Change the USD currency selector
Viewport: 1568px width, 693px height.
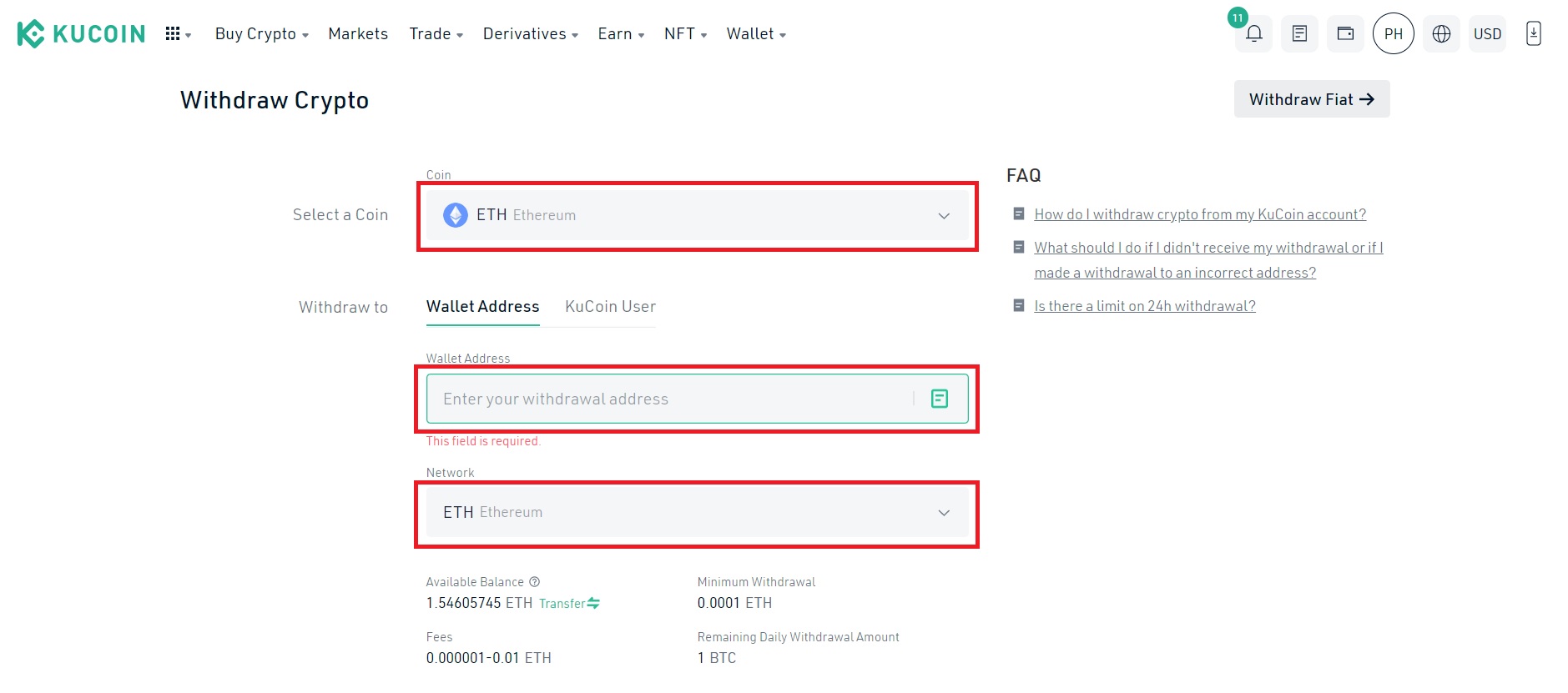[x=1487, y=34]
